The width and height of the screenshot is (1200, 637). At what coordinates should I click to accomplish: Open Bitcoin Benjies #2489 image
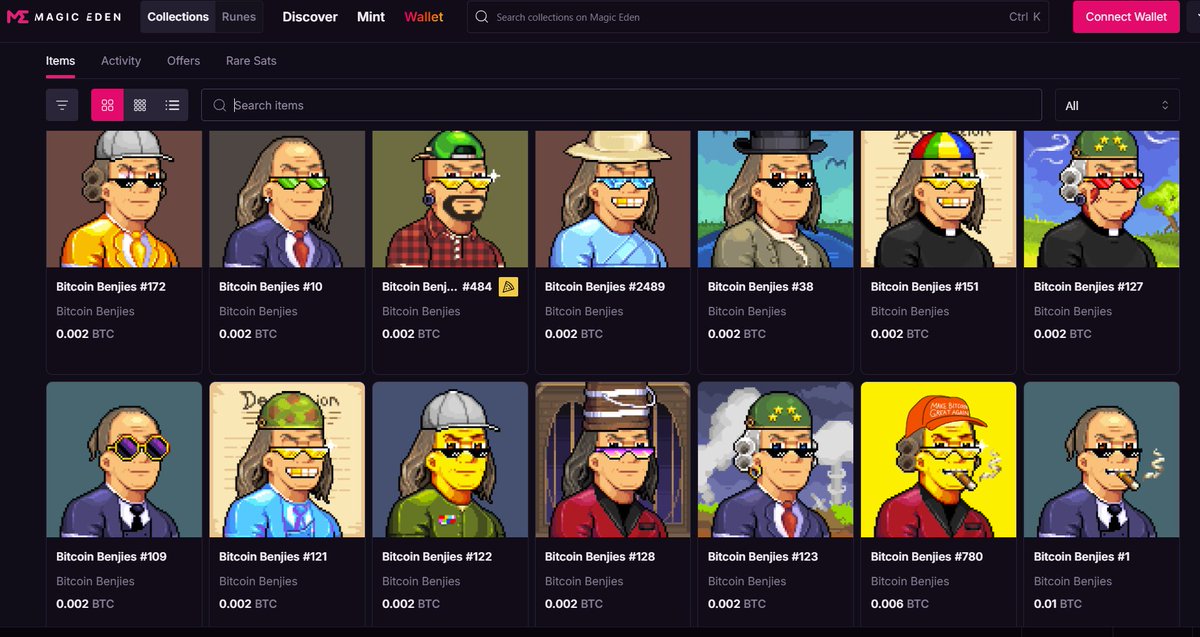(613, 198)
